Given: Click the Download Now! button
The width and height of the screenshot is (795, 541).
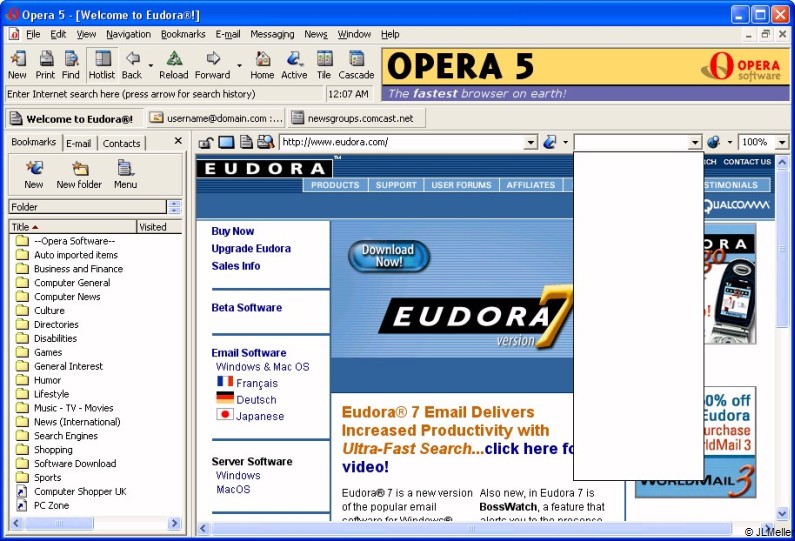Looking at the screenshot, I should 389,256.
